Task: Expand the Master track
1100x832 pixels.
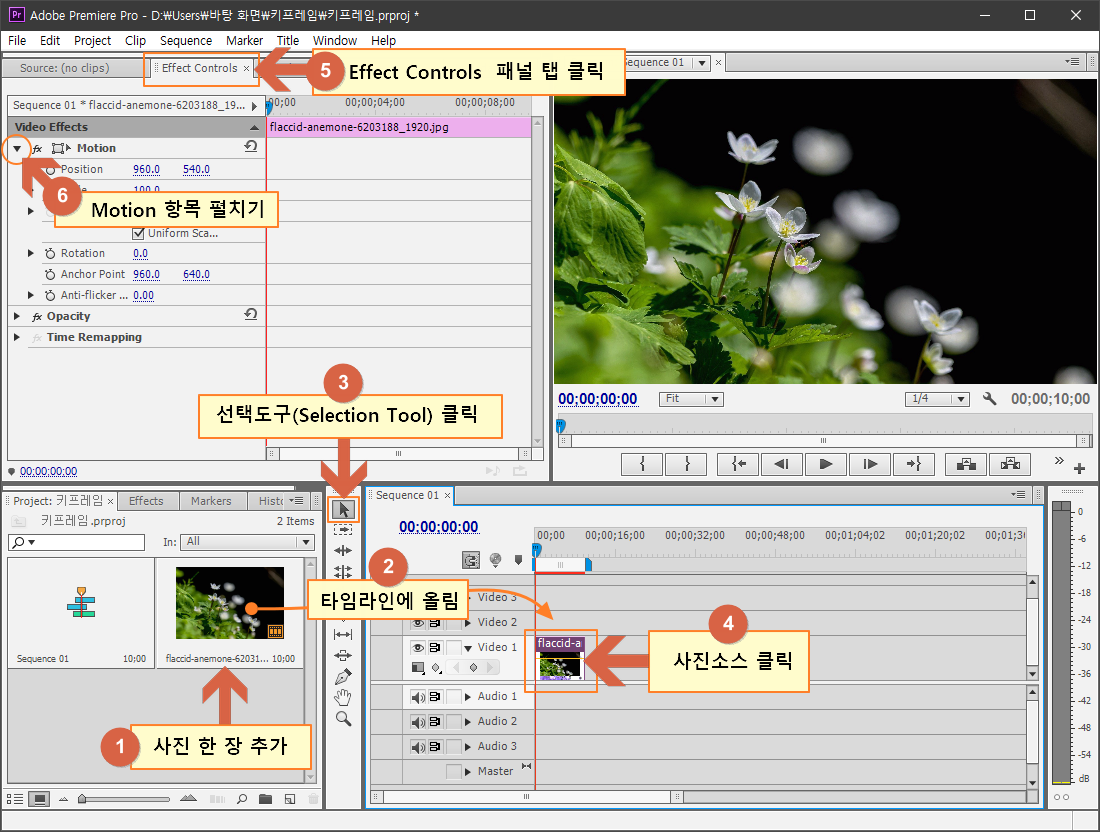Action: point(468,772)
